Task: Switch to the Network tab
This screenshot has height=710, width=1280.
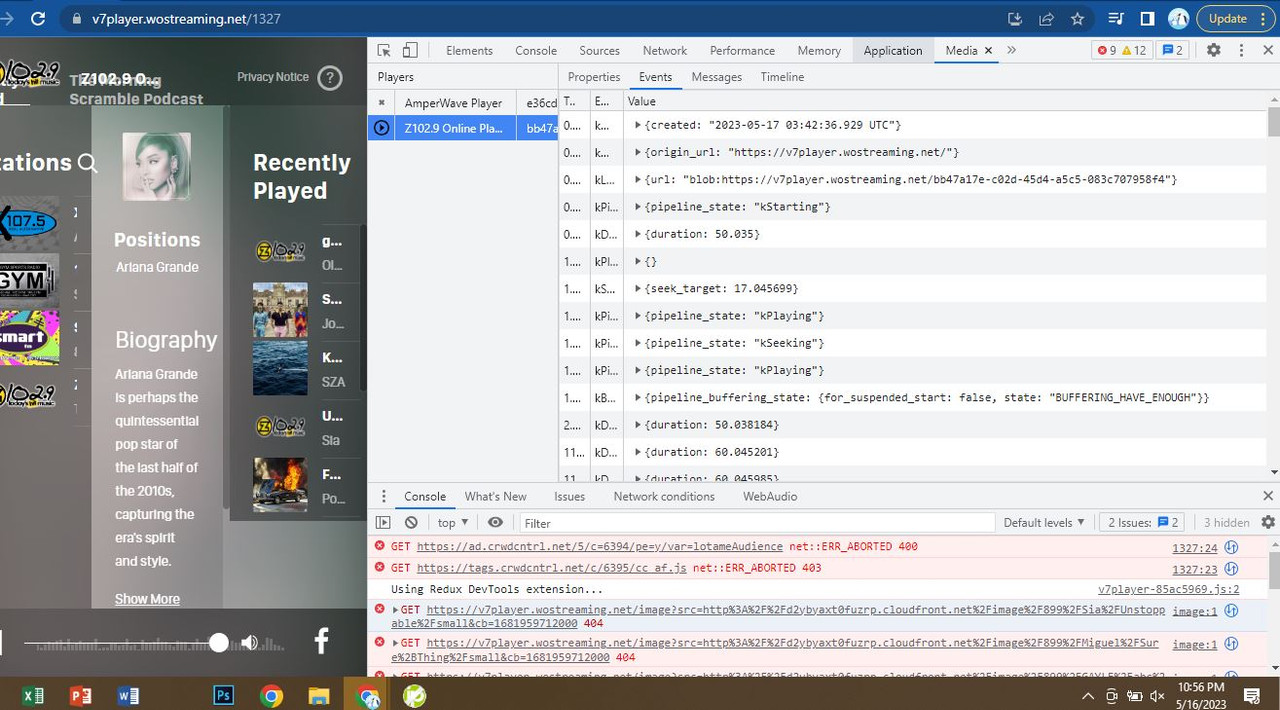Action: coord(665,50)
